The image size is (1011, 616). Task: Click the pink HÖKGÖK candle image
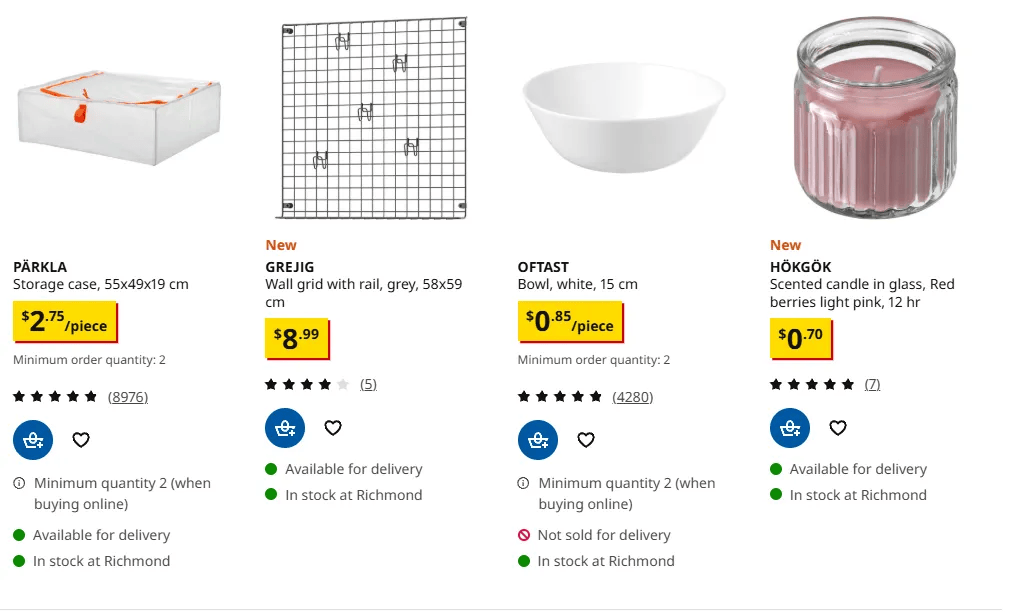(x=876, y=118)
